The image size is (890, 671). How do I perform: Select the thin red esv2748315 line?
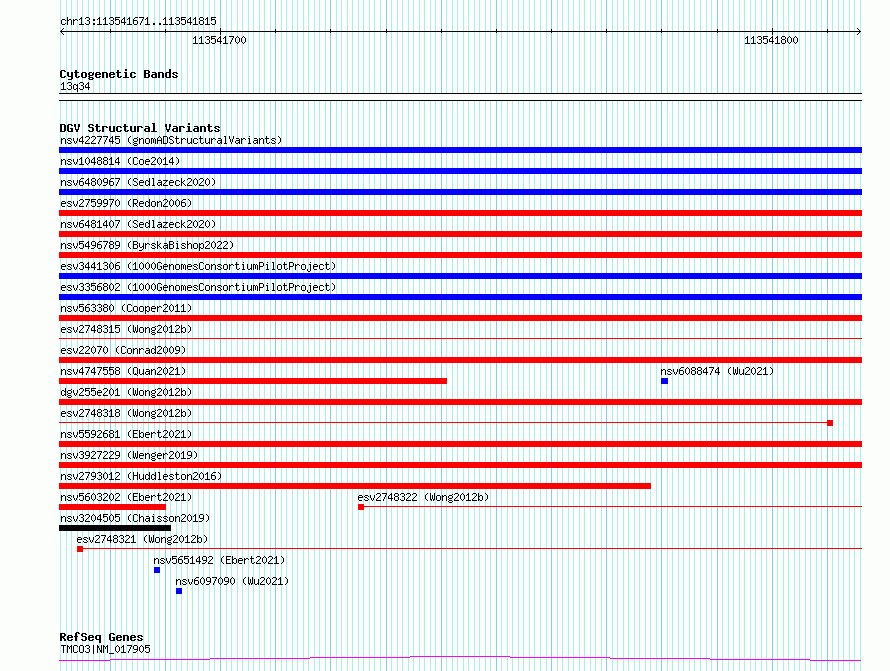[460, 339]
